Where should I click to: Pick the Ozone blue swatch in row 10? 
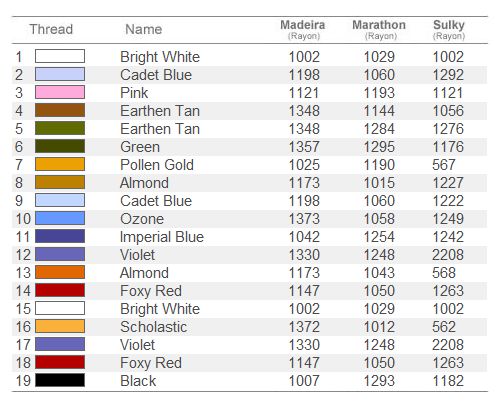click(60, 218)
